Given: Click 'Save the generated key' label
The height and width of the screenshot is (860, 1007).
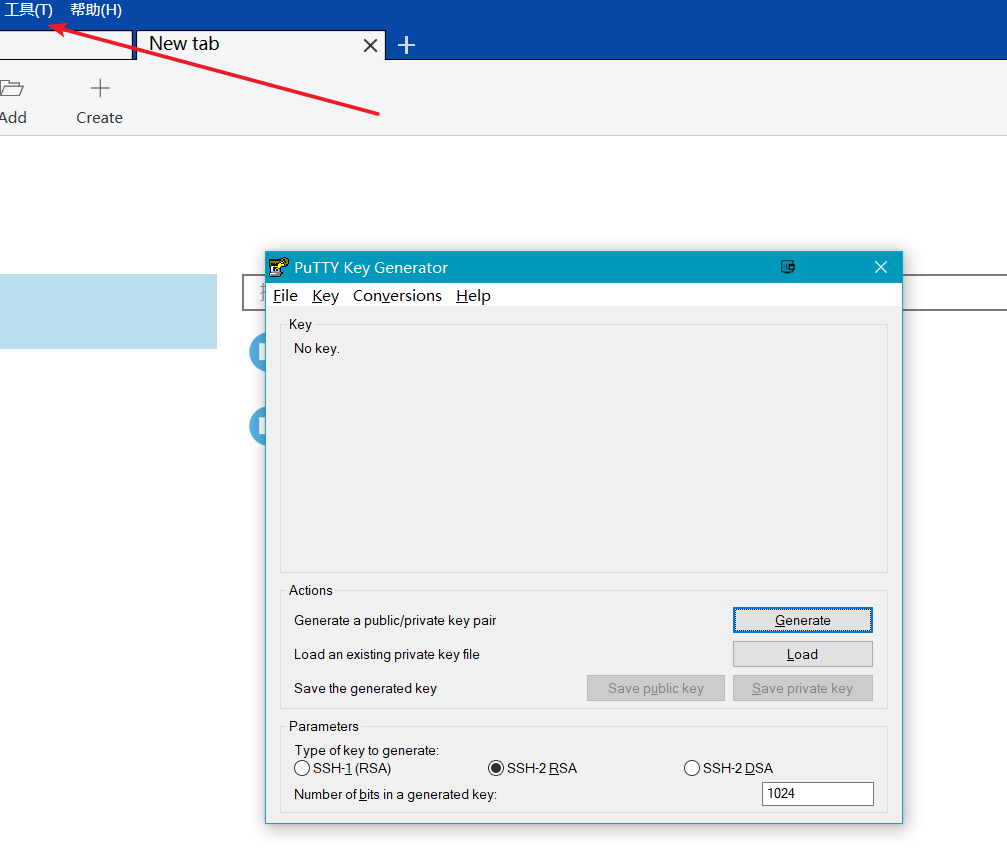Looking at the screenshot, I should pyautogui.click(x=365, y=689).
